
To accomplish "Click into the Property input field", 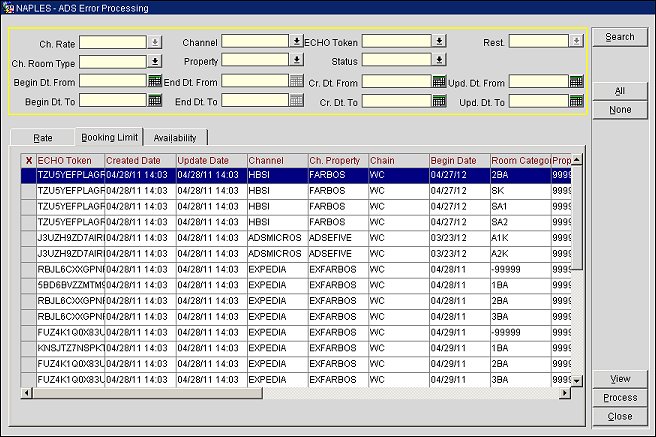I will pyautogui.click(x=255, y=61).
